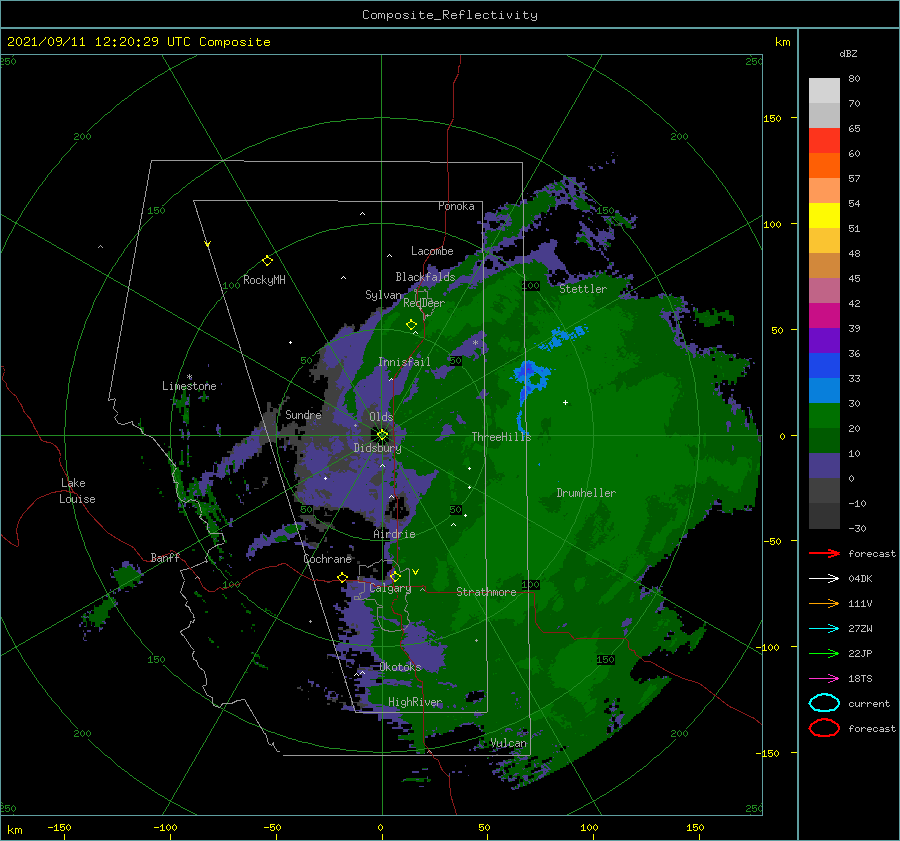Click the Lacombe city label

432,251
